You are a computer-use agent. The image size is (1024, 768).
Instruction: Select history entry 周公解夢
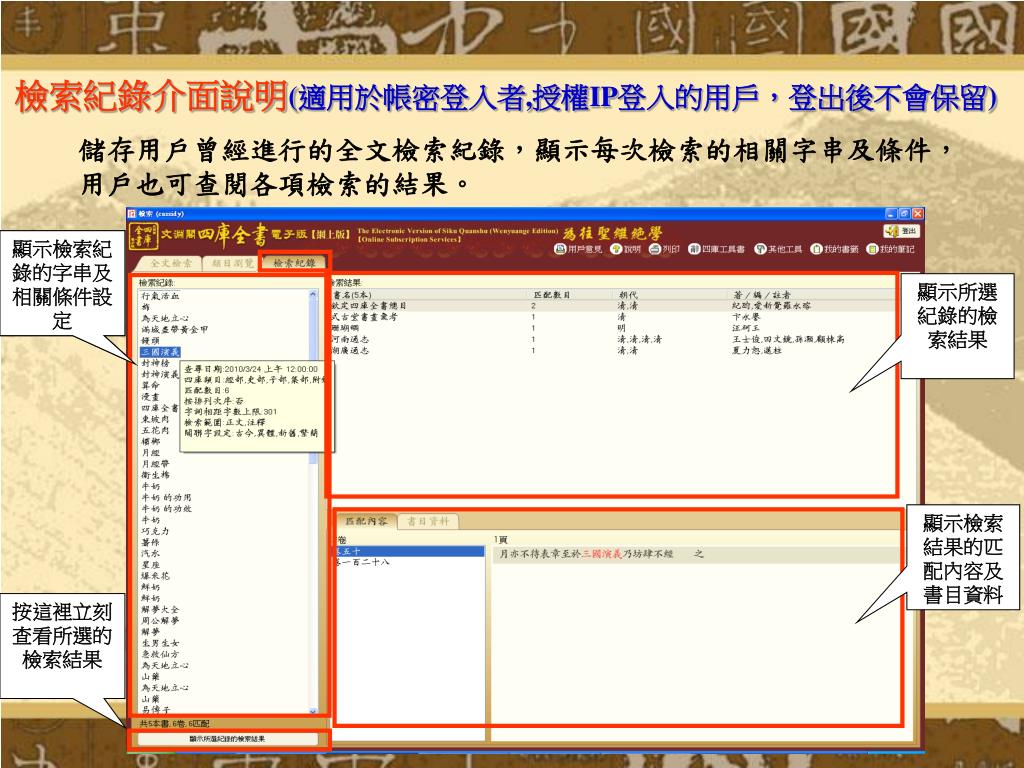point(160,620)
